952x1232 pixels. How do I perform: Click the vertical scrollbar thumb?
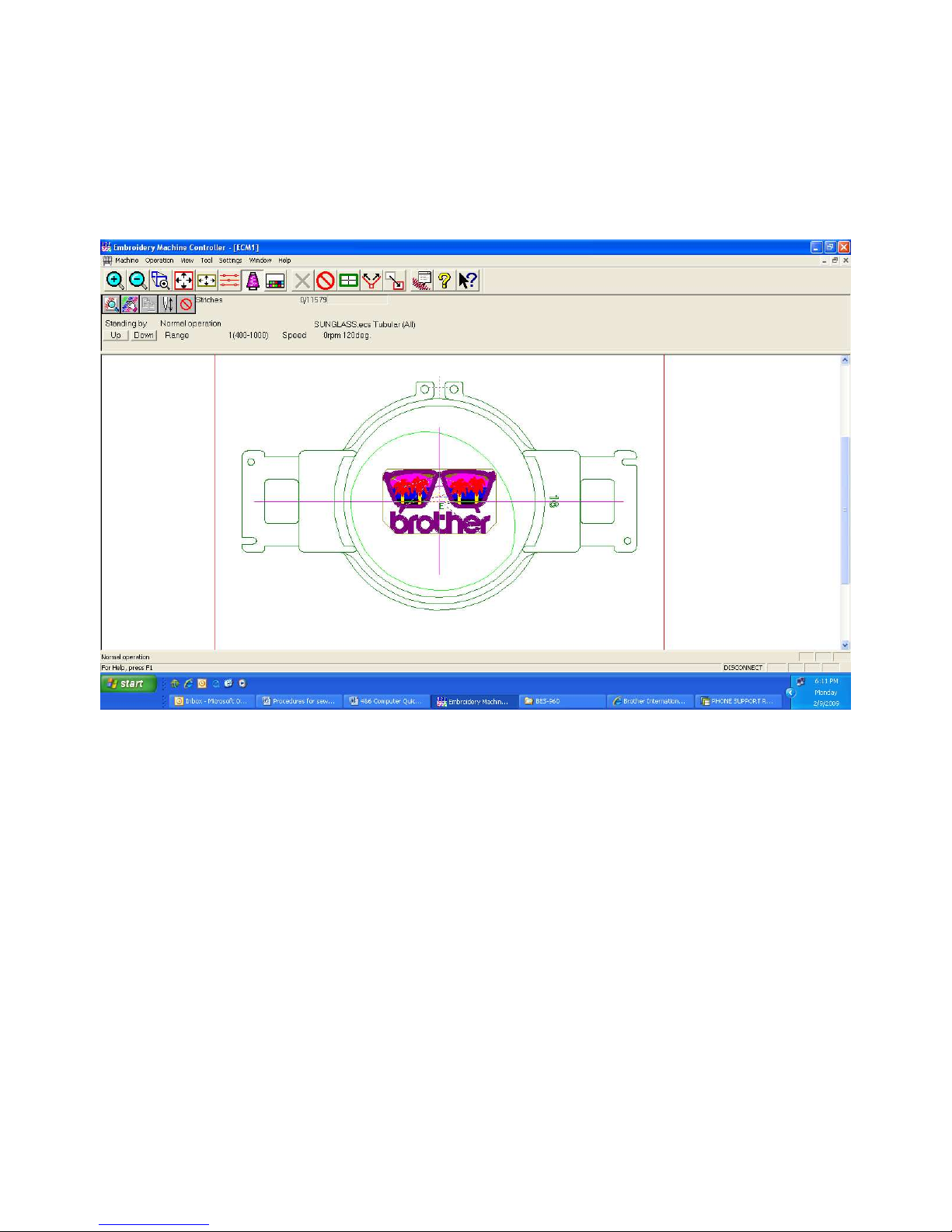[845, 510]
